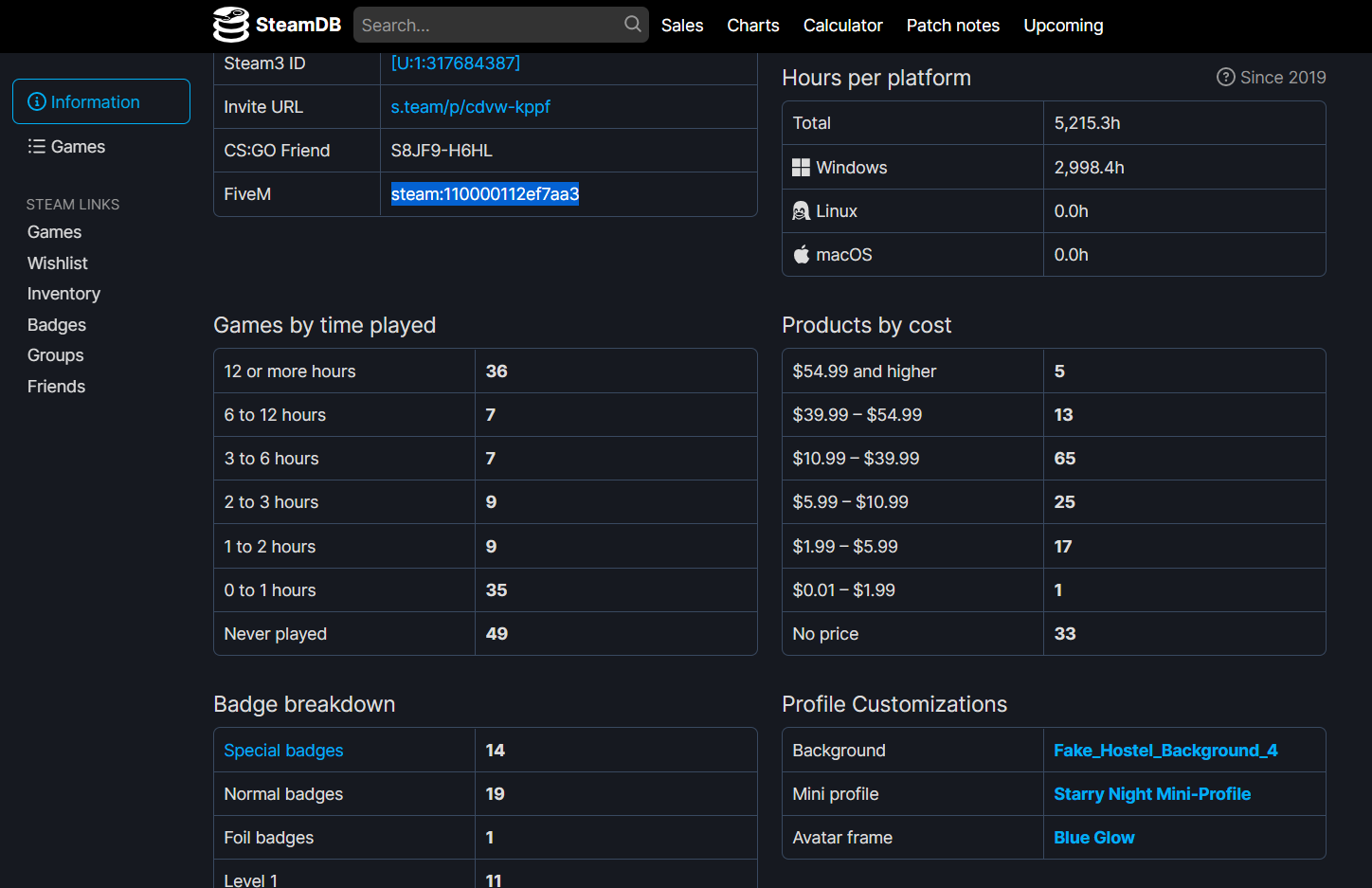This screenshot has width=1372, height=888.
Task: Open the Blue Glow avatar frame link
Action: point(1094,838)
